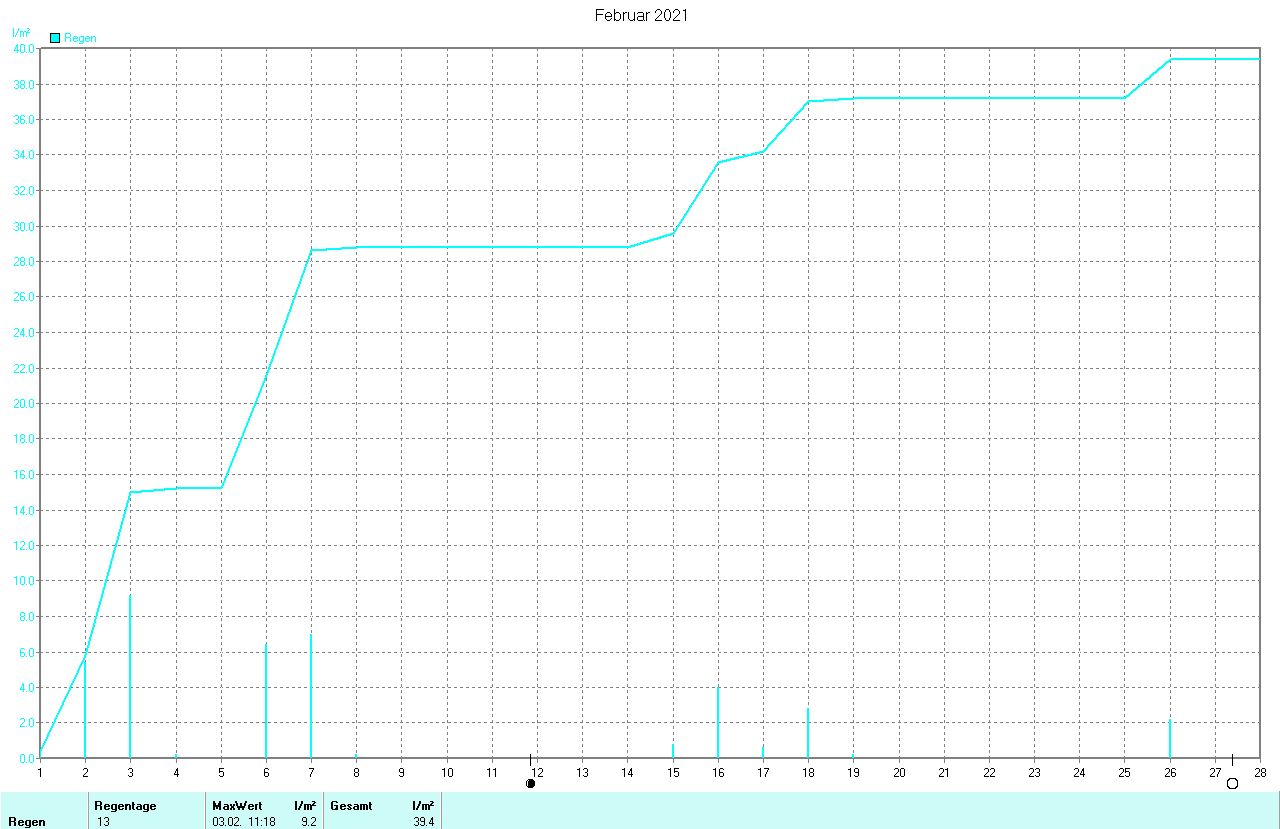Viewport: 1280px width, 829px height.
Task: Click the x-axis day label 7
Action: click(x=311, y=772)
